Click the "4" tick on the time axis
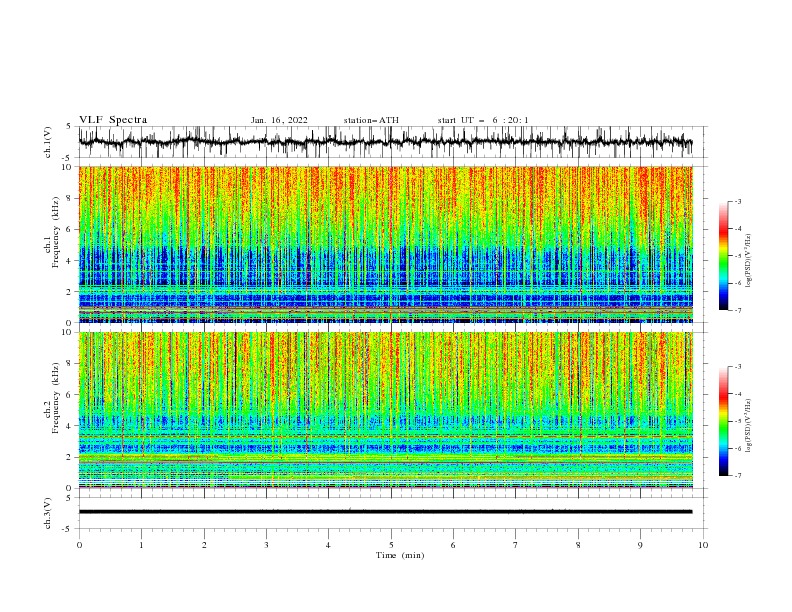The image size is (792, 612). click(x=328, y=545)
